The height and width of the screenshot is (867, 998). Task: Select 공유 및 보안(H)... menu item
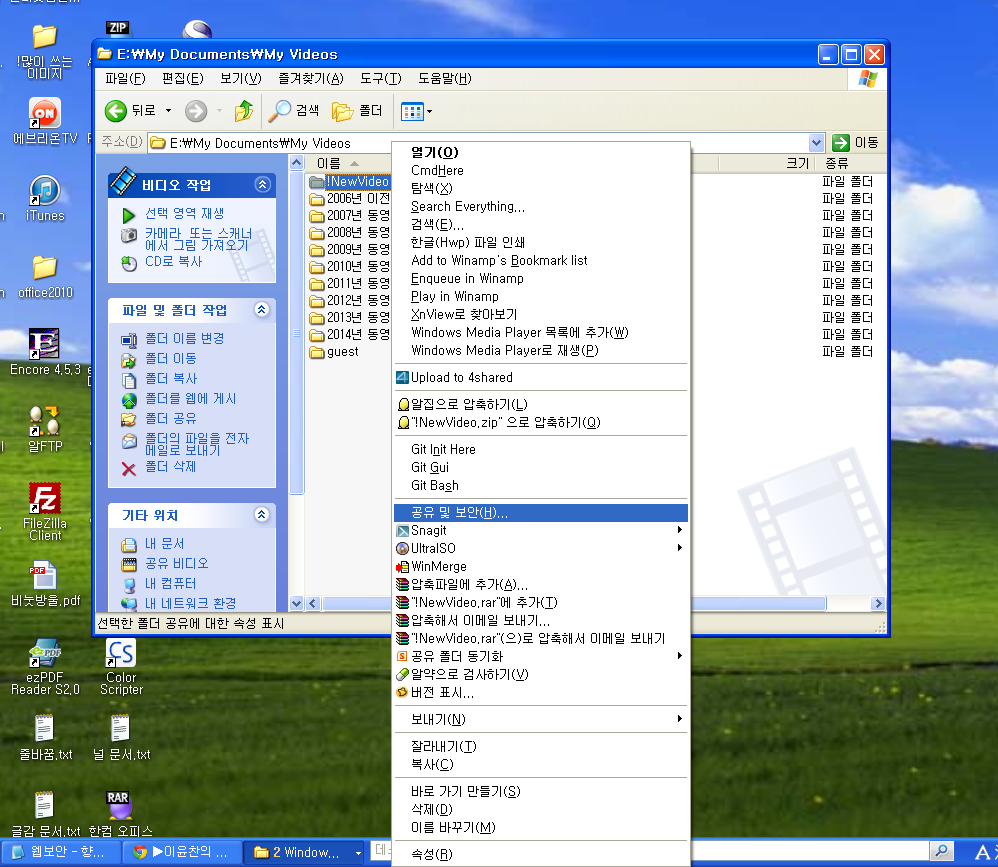540,512
